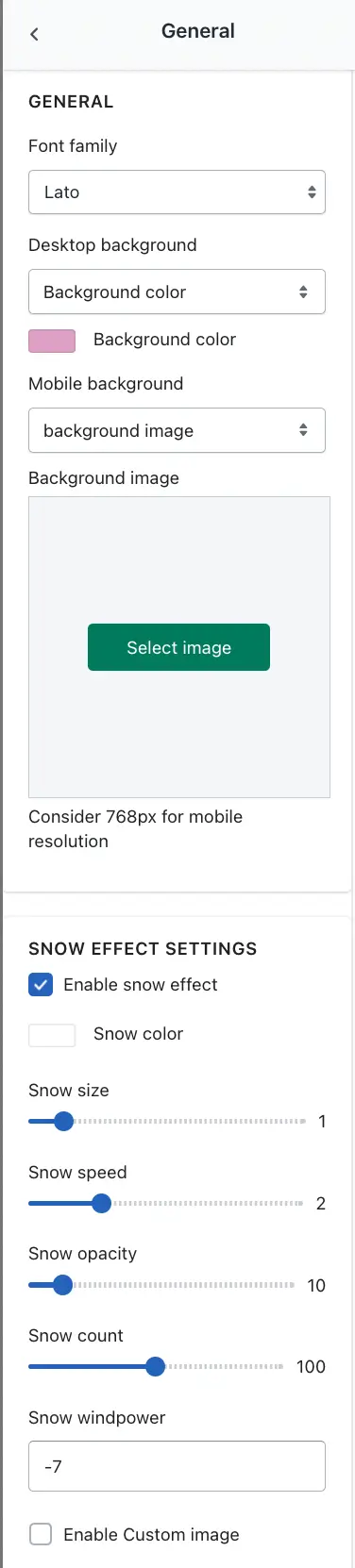
Task: Open the Mobile background dropdown
Action: tap(177, 430)
